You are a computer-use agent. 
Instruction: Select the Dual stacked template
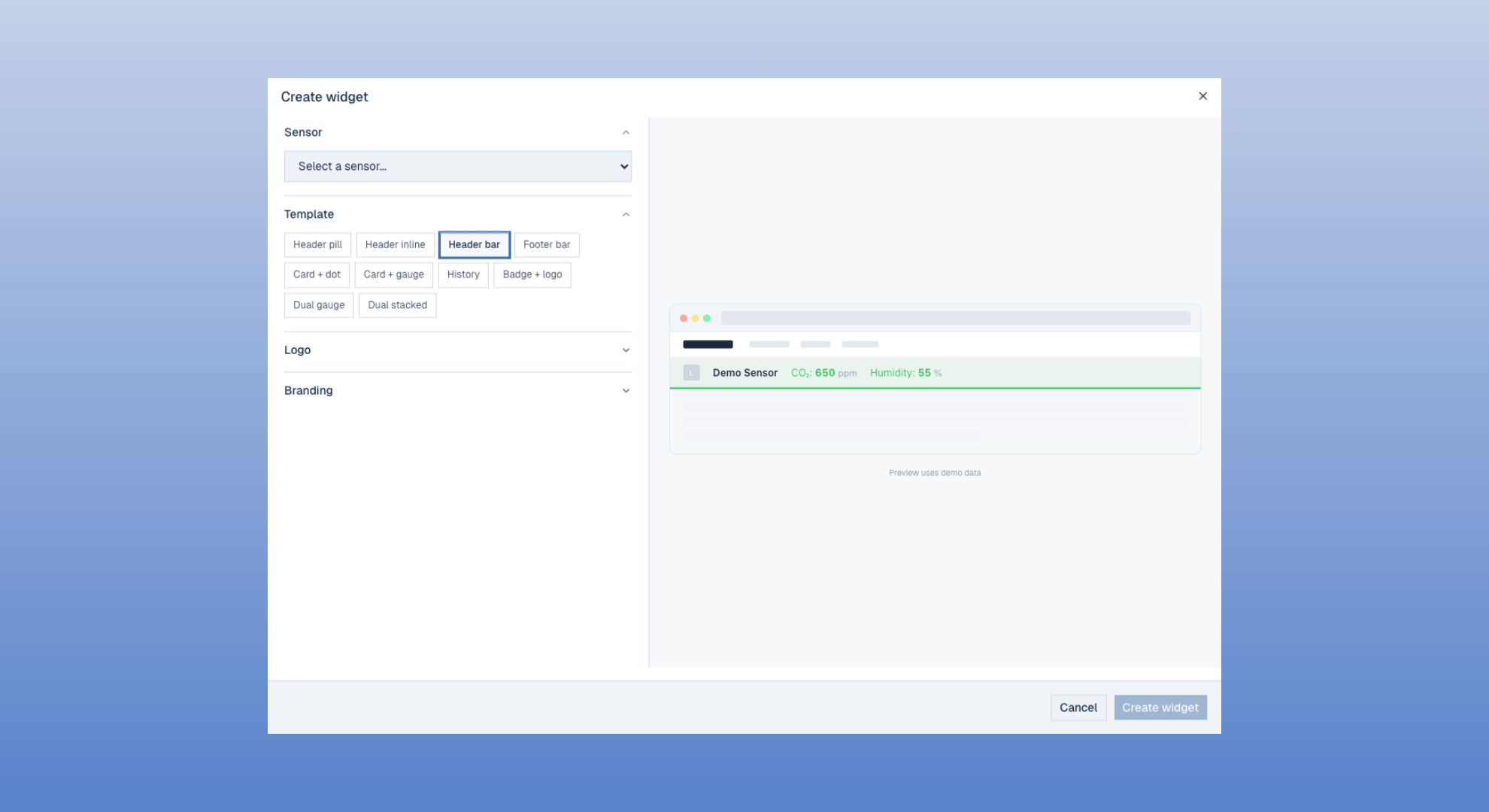(x=397, y=305)
